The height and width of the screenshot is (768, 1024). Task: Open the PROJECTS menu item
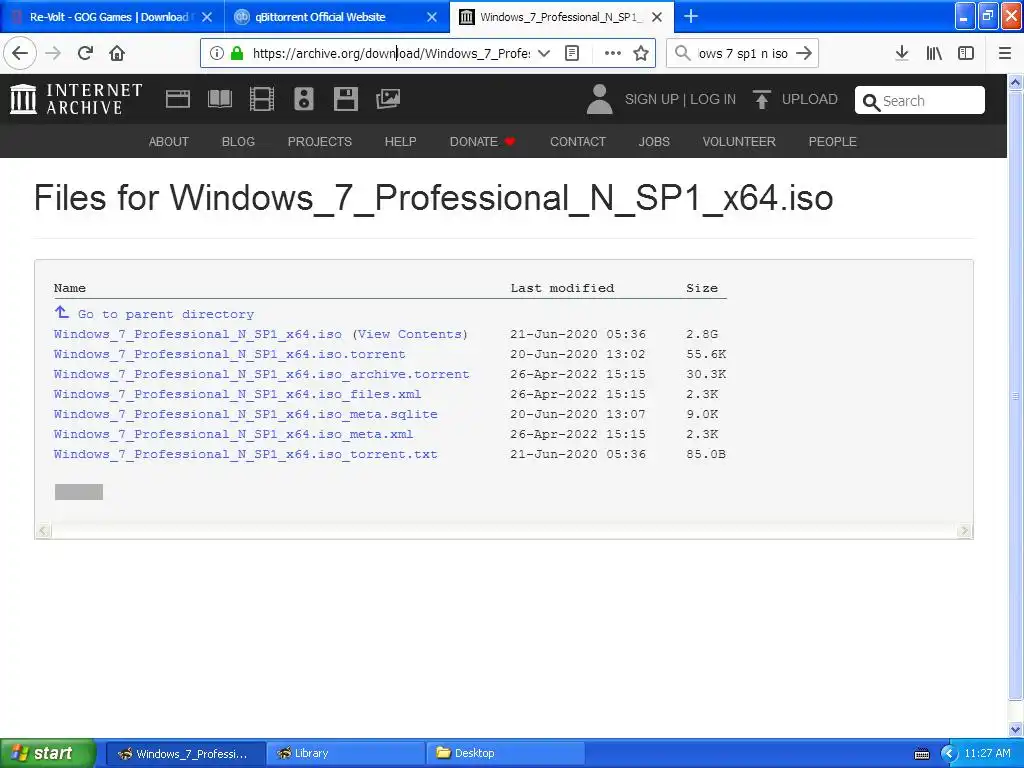pyautogui.click(x=320, y=142)
